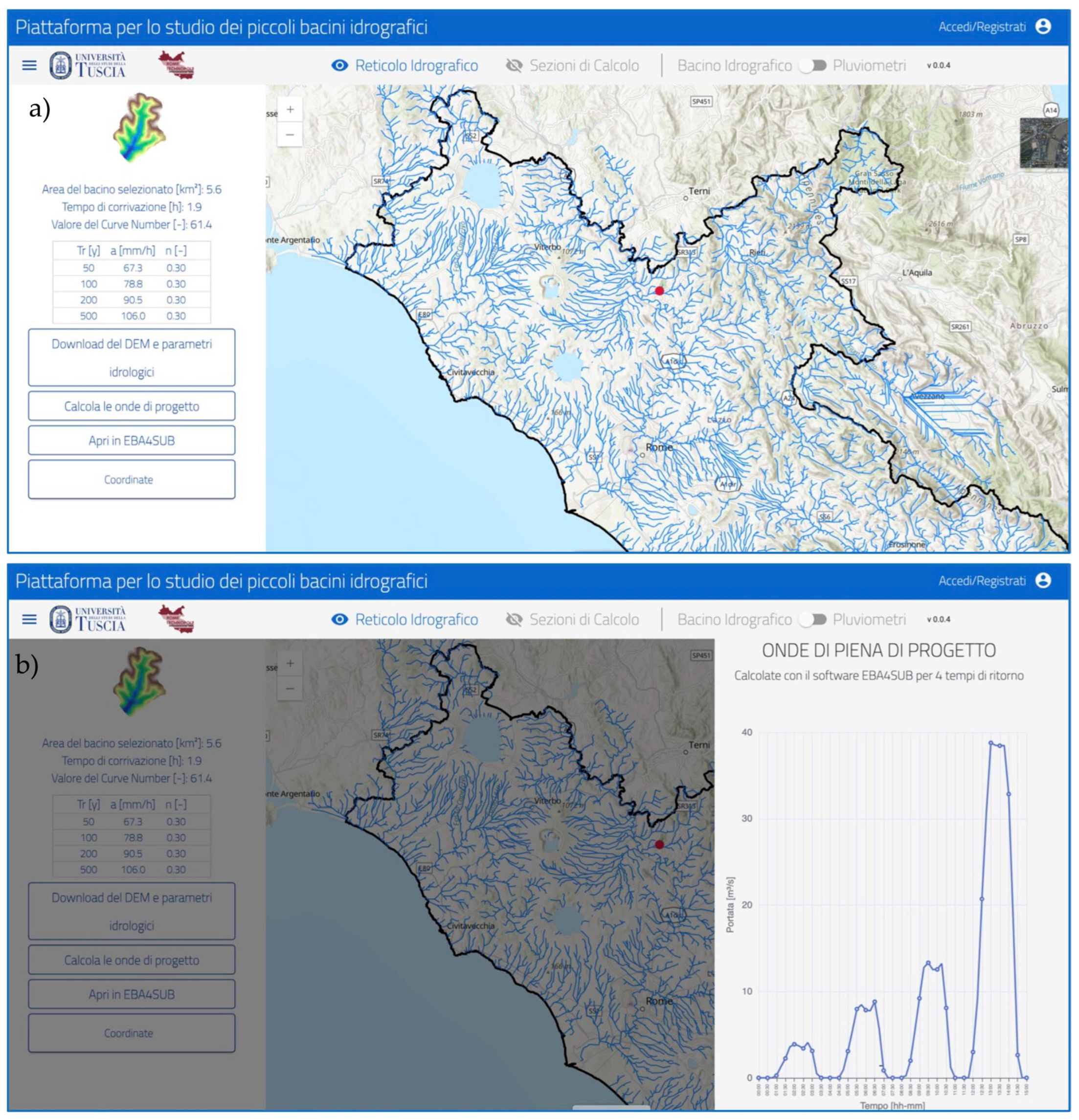
Task: Click Apri in EBA4SUB in top sidebar
Action: click(132, 441)
